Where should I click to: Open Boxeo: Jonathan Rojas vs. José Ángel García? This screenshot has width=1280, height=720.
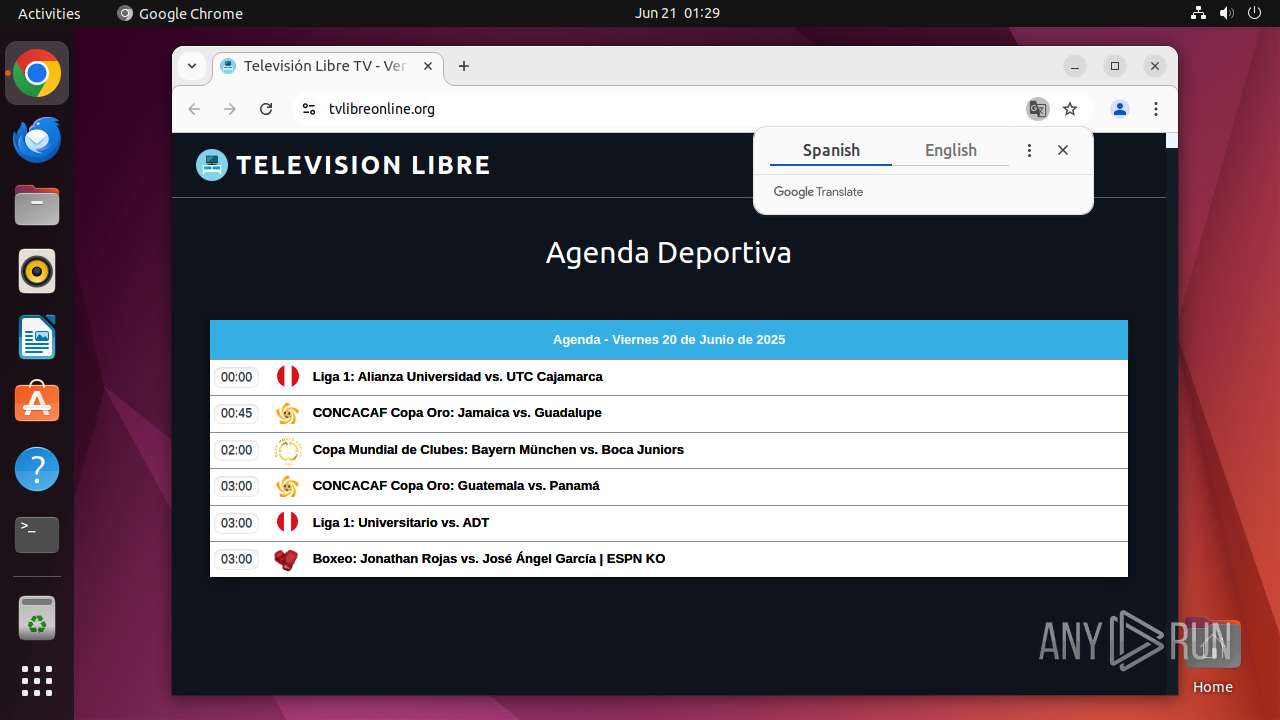[489, 559]
